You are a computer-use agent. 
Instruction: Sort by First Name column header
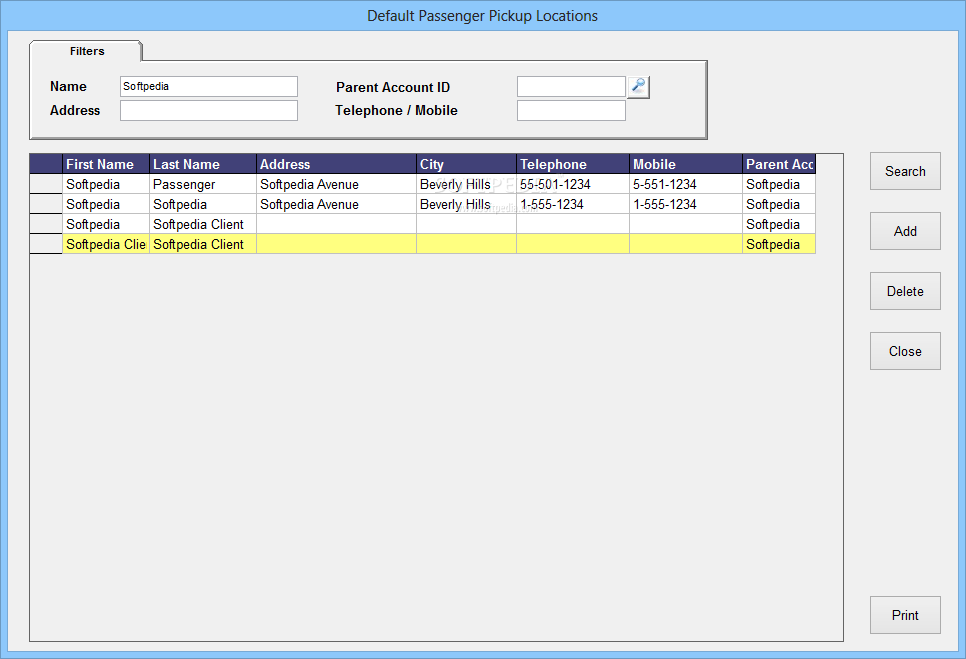(x=106, y=164)
